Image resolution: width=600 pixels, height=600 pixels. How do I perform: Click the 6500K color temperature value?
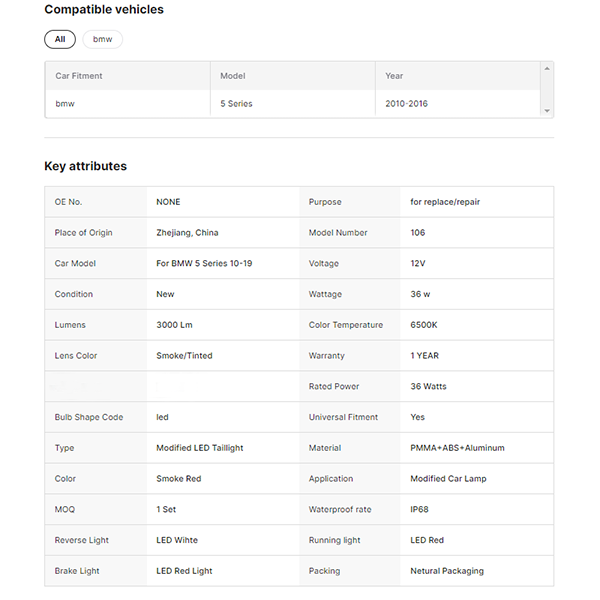pos(426,325)
